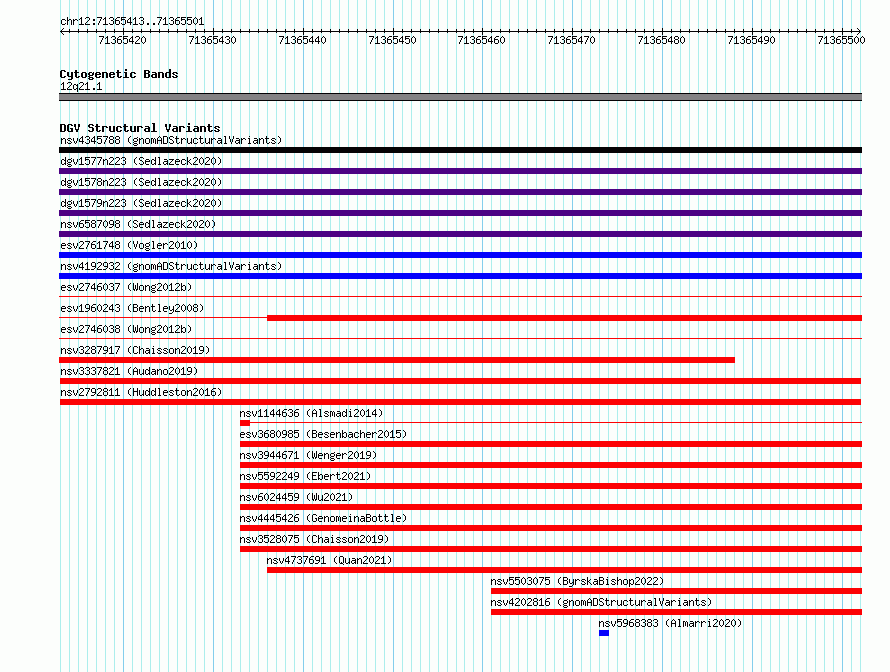Click ruler position 71365420
The width and height of the screenshot is (890, 672).
(x=123, y=40)
